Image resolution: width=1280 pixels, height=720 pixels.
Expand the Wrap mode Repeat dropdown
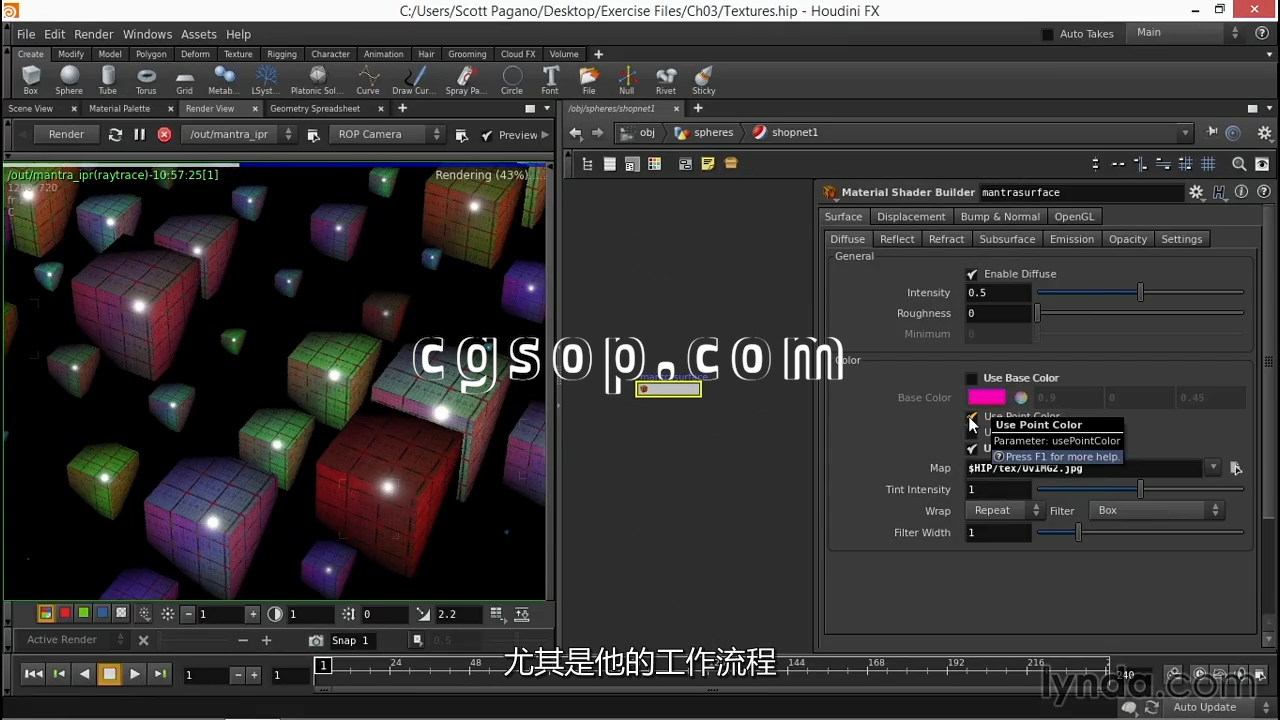coord(1004,511)
